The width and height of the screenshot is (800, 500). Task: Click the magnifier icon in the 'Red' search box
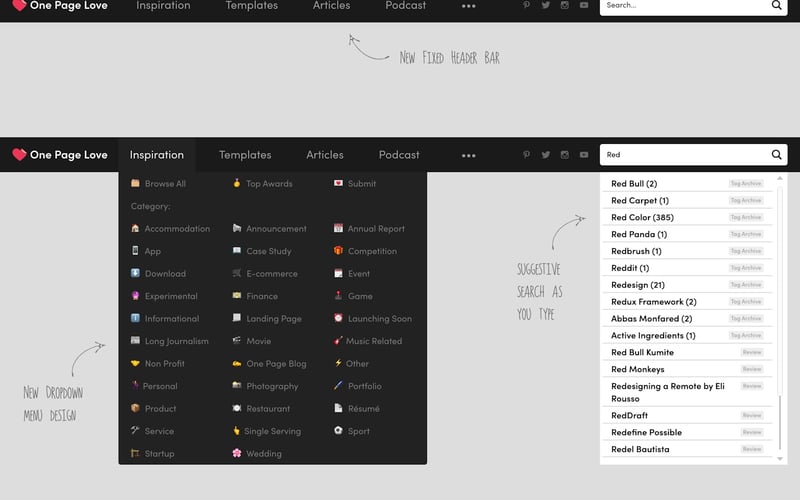pyautogui.click(x=776, y=155)
